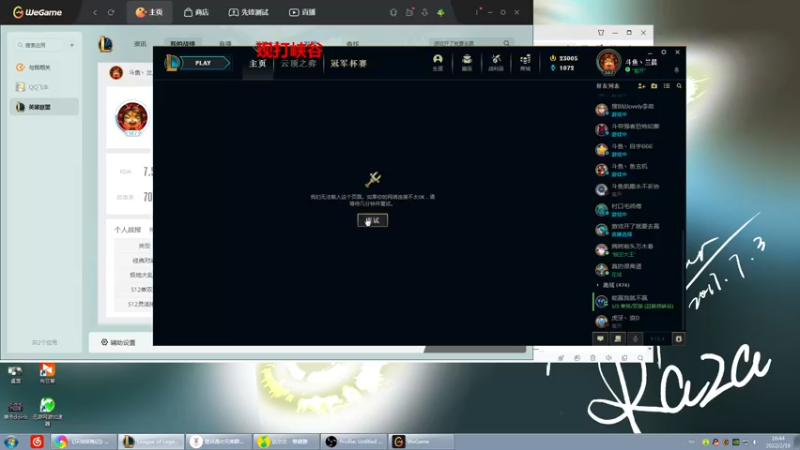Open the store (商城) coins icon
This screenshot has height=450, width=800.
[525, 62]
